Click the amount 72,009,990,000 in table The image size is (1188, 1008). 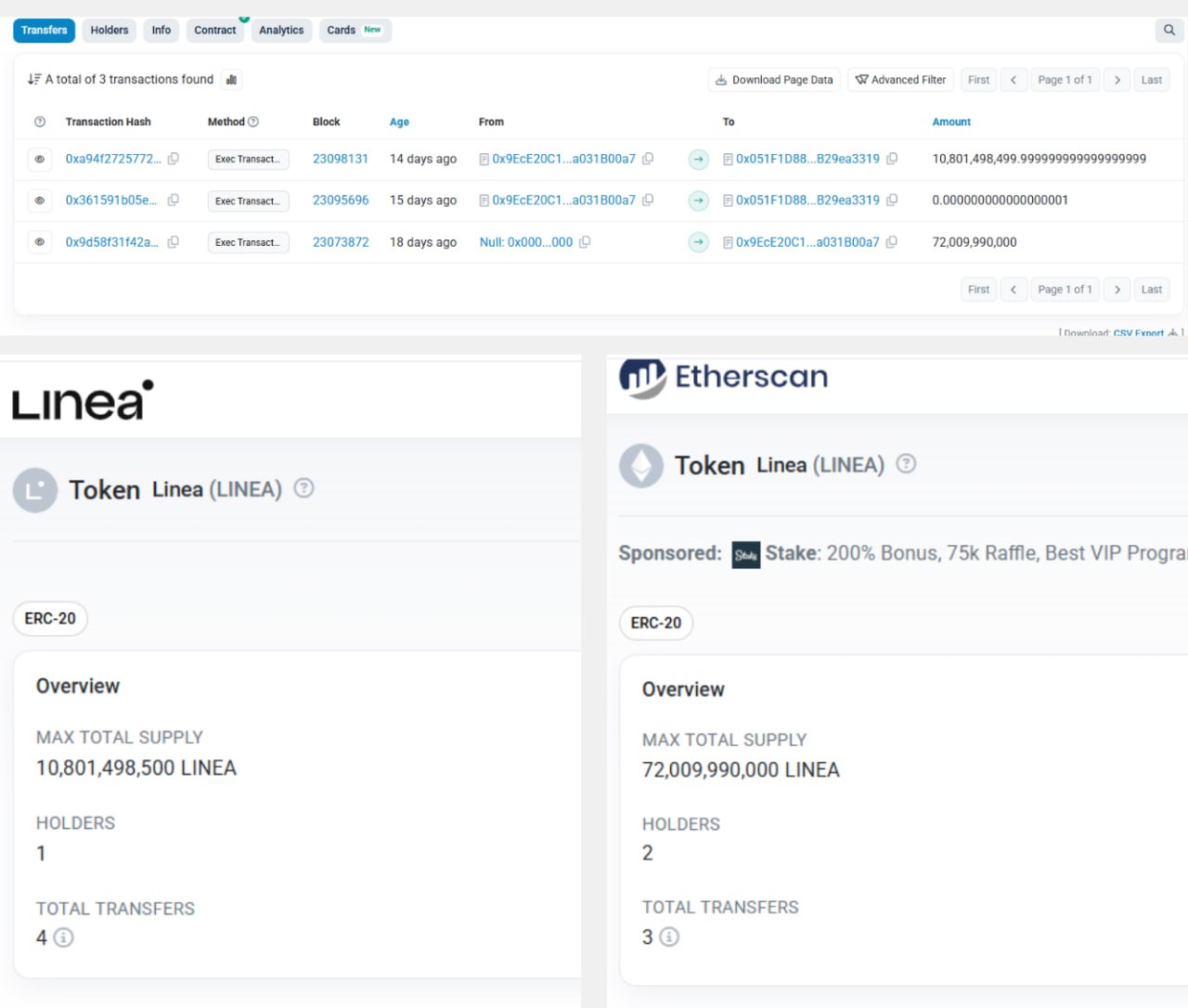(975, 241)
